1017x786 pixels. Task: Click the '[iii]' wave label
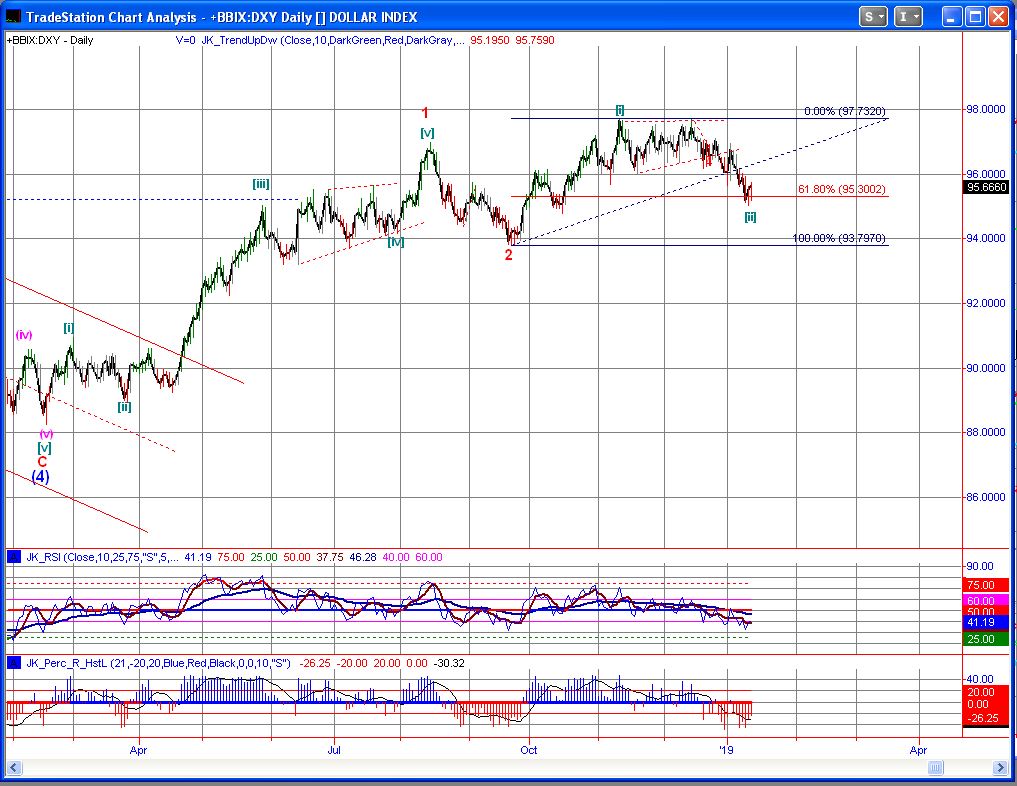(261, 184)
